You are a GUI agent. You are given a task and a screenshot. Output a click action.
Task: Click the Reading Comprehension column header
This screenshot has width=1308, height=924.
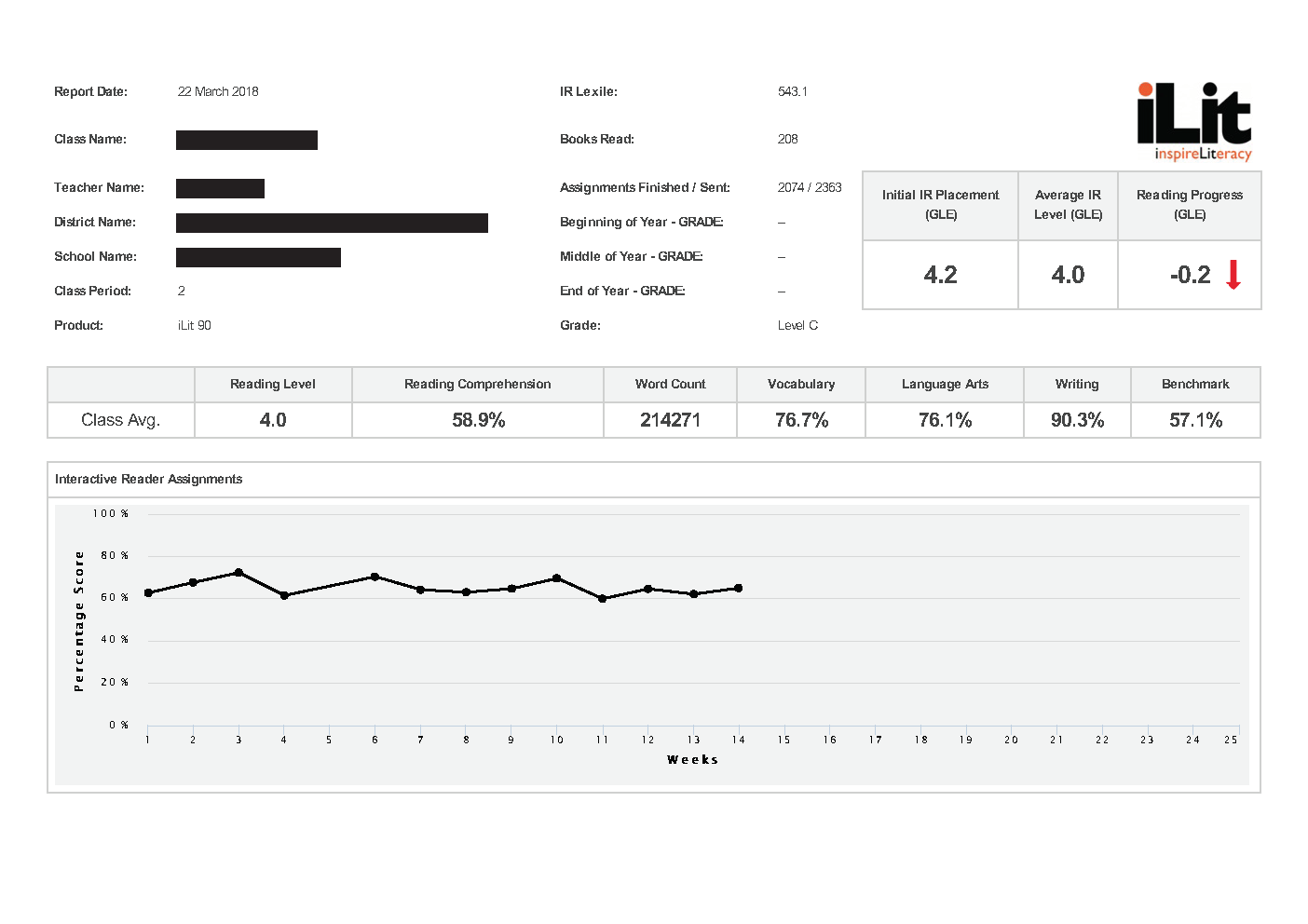477,384
